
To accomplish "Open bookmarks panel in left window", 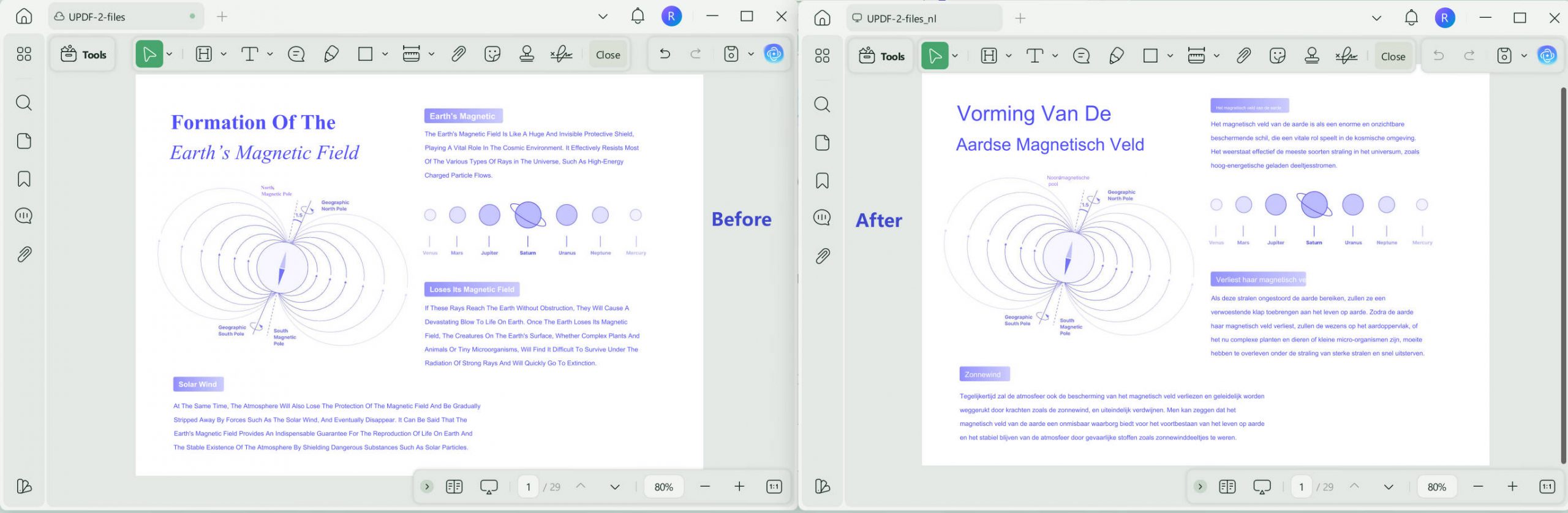I will pyautogui.click(x=24, y=179).
